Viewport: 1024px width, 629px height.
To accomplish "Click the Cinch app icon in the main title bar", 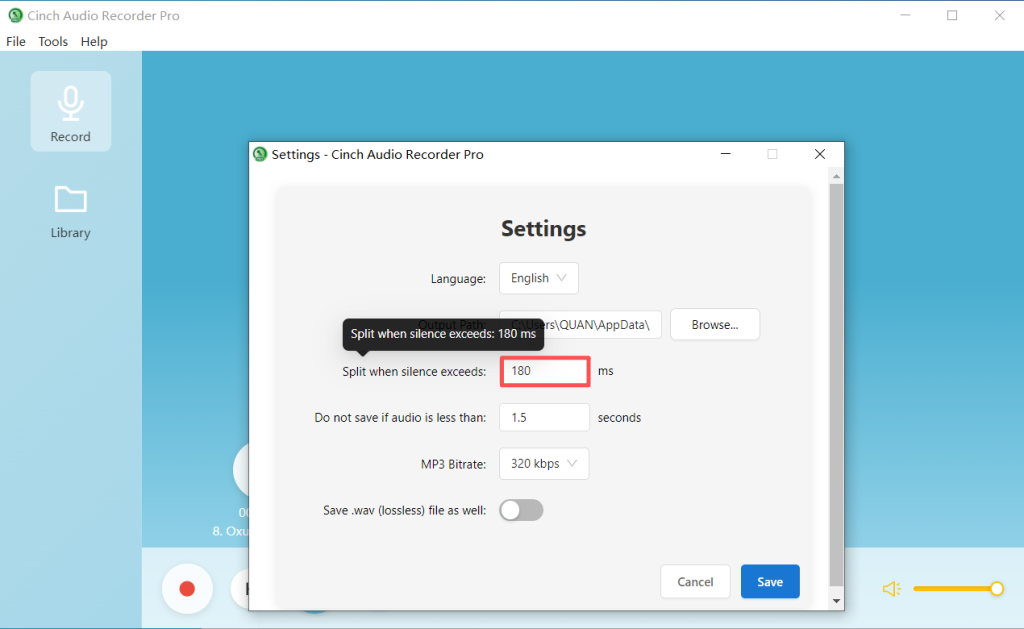I will click(x=15, y=16).
